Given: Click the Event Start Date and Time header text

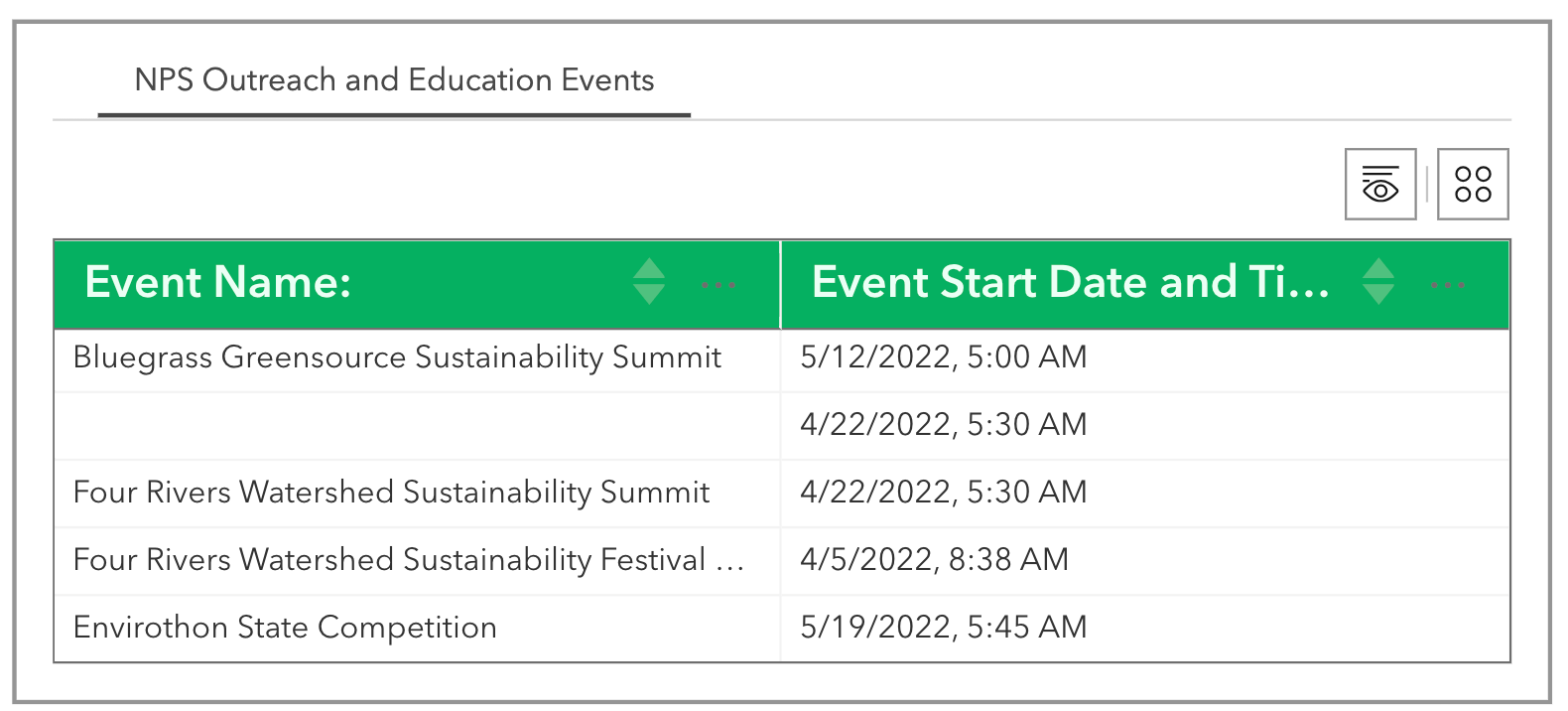Looking at the screenshot, I should (1070, 283).
